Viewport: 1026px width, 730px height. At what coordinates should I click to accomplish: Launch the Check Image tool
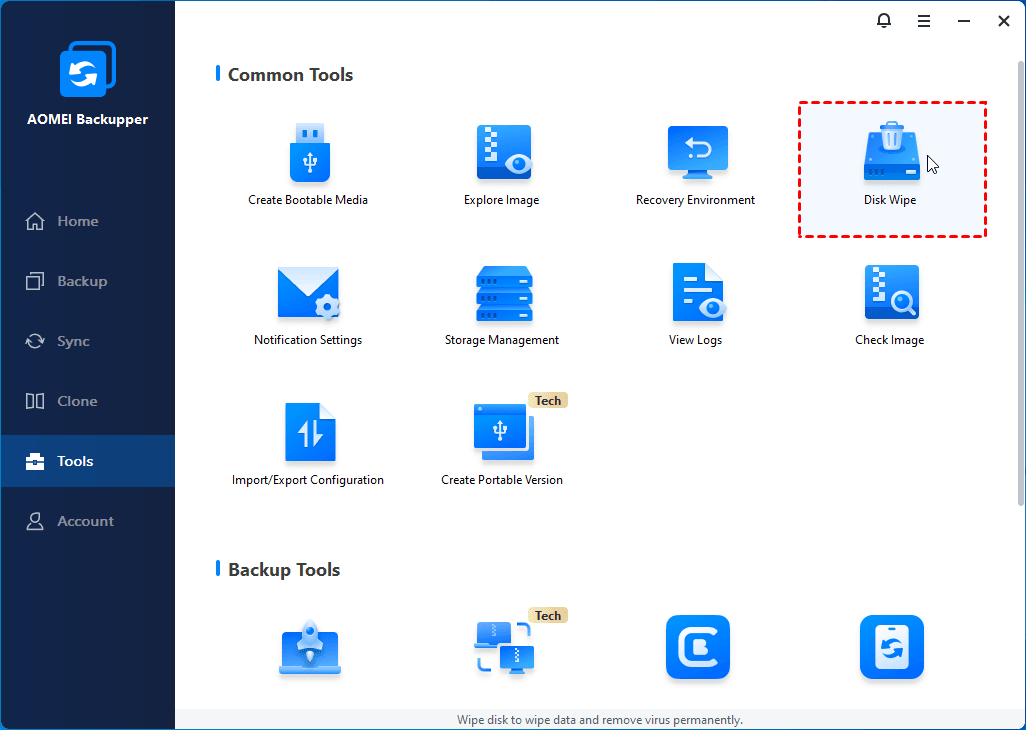pyautogui.click(x=890, y=294)
